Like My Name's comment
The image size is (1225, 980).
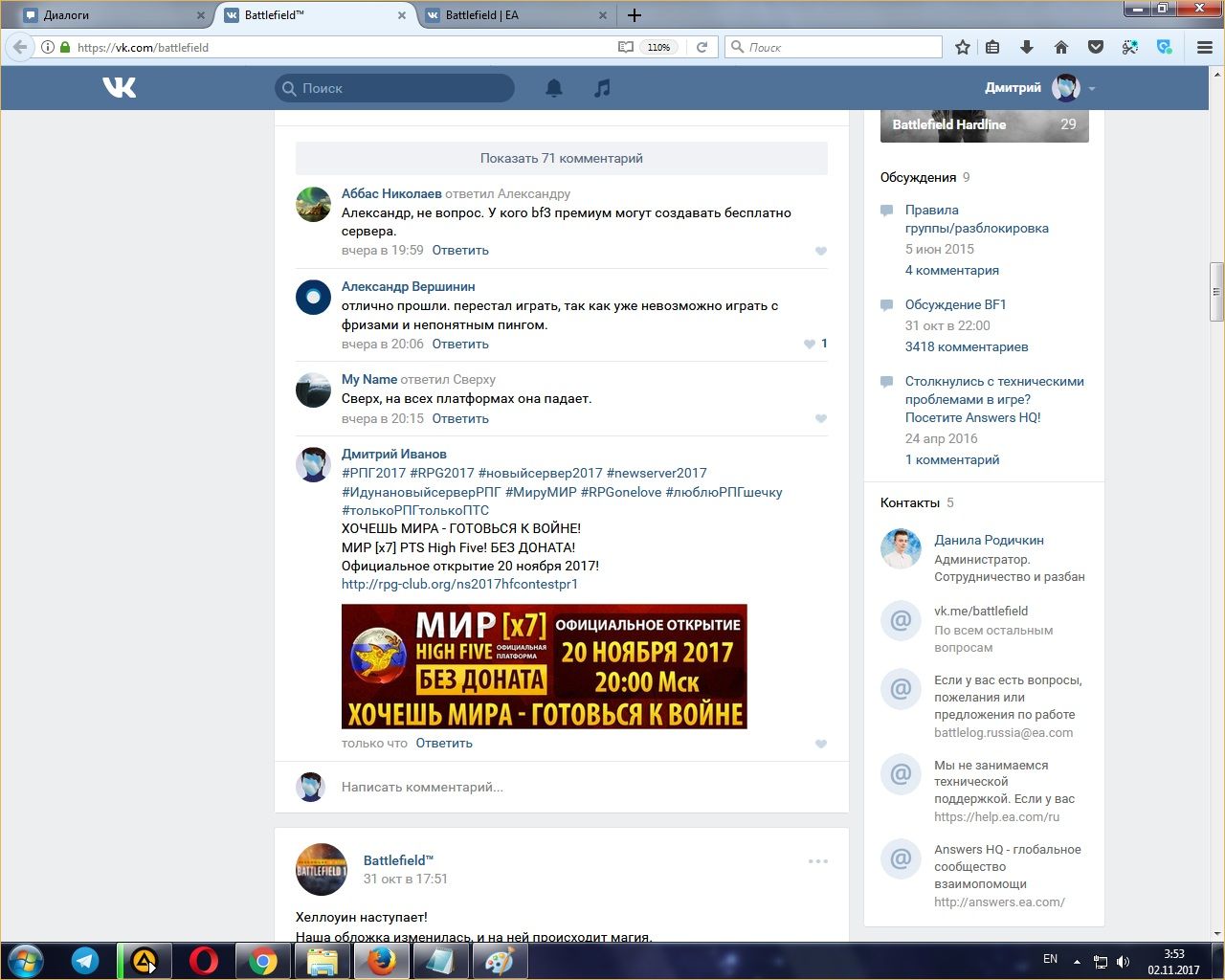pos(820,418)
